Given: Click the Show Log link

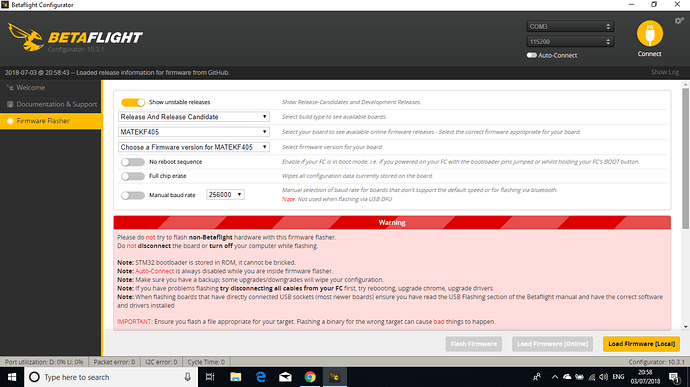Looking at the screenshot, I should pyautogui.click(x=665, y=72).
